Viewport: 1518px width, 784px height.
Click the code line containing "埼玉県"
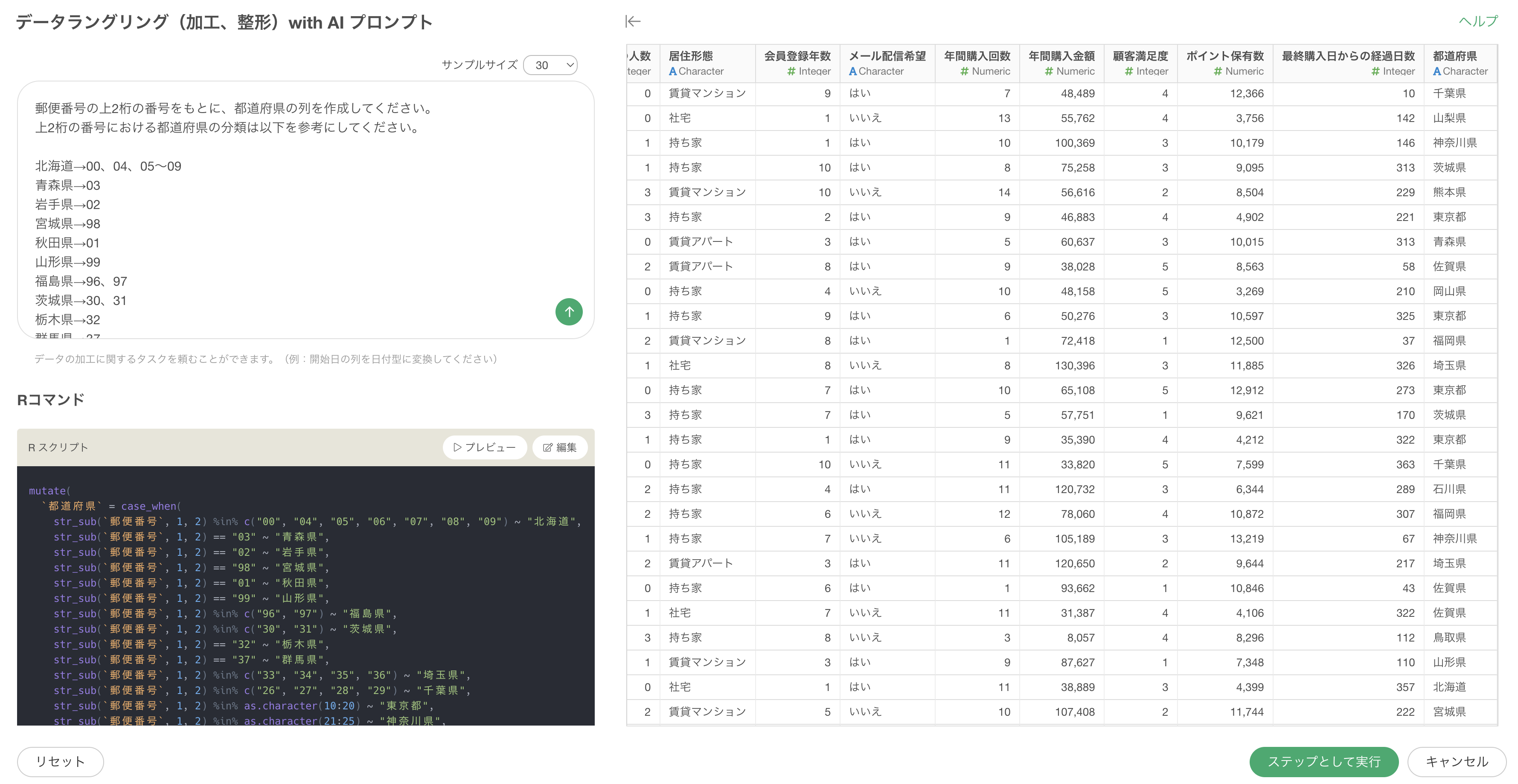(262, 675)
